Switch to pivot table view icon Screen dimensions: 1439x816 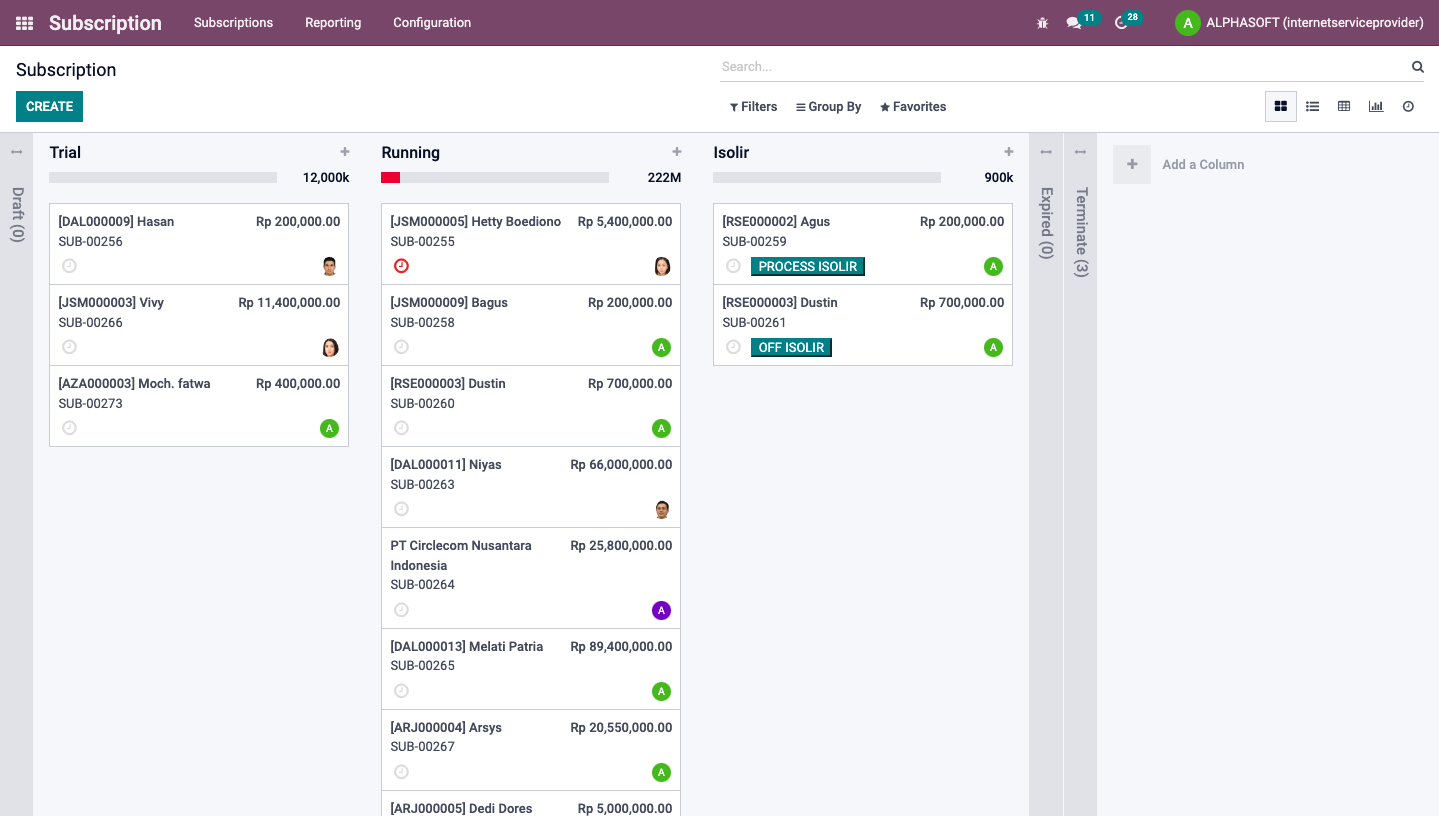(1344, 106)
